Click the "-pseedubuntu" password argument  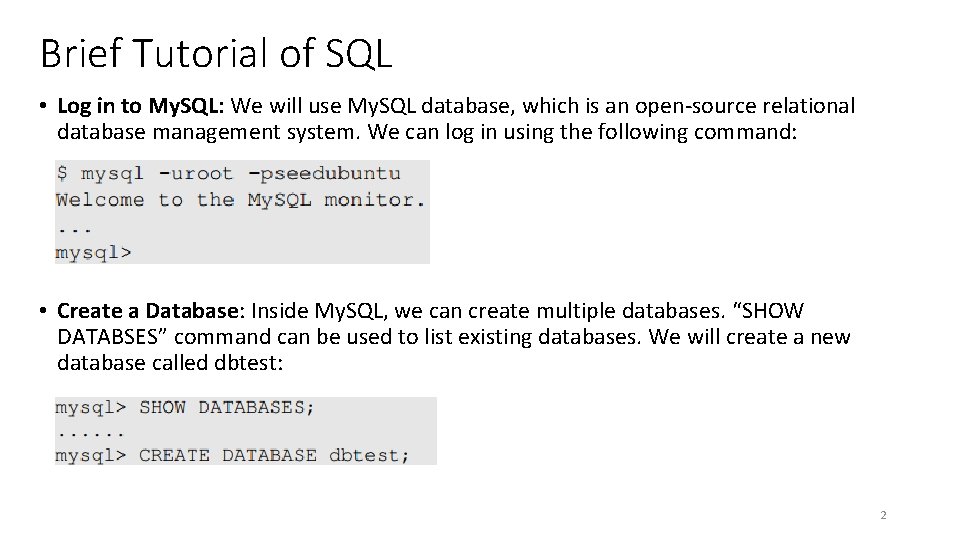tap(323, 173)
